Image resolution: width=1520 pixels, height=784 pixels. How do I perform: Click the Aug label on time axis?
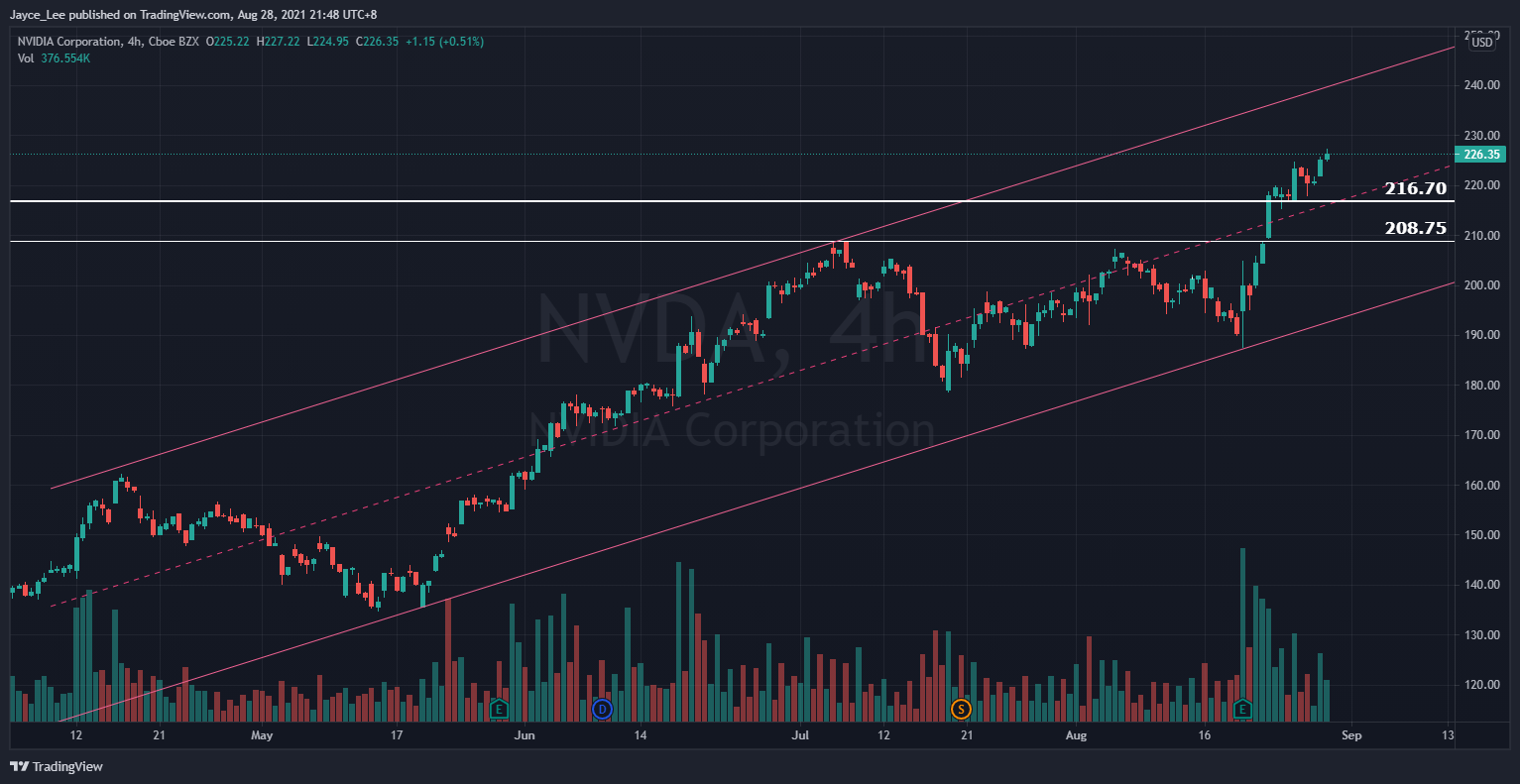[1076, 735]
